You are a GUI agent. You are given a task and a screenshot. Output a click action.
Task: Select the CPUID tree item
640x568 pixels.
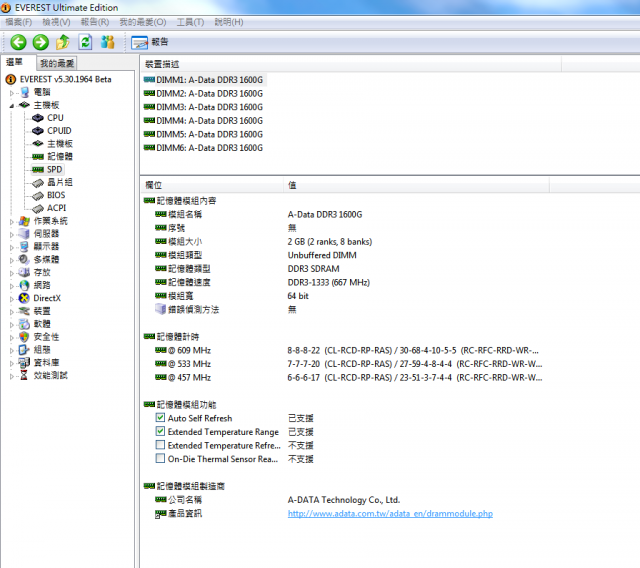pos(59,131)
